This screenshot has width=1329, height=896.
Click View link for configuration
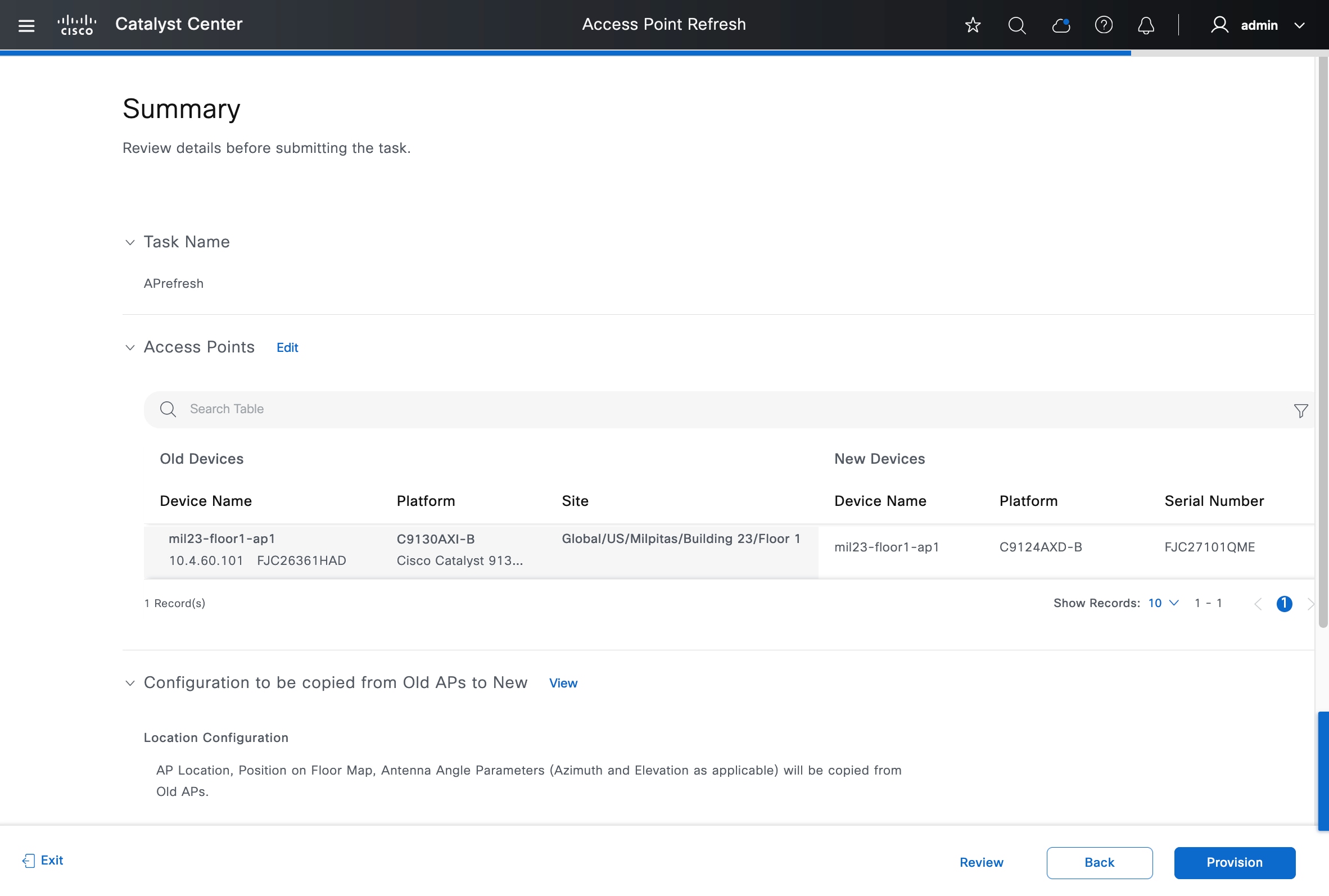563,683
